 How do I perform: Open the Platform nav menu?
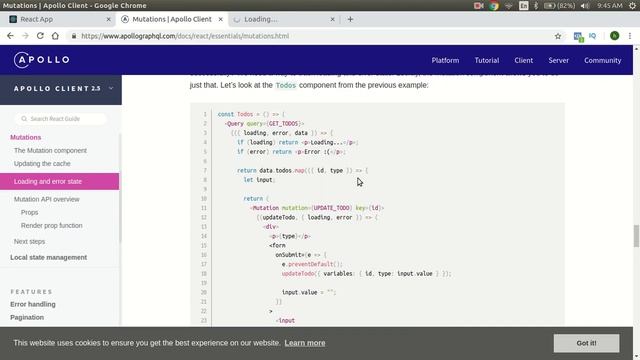(445, 60)
